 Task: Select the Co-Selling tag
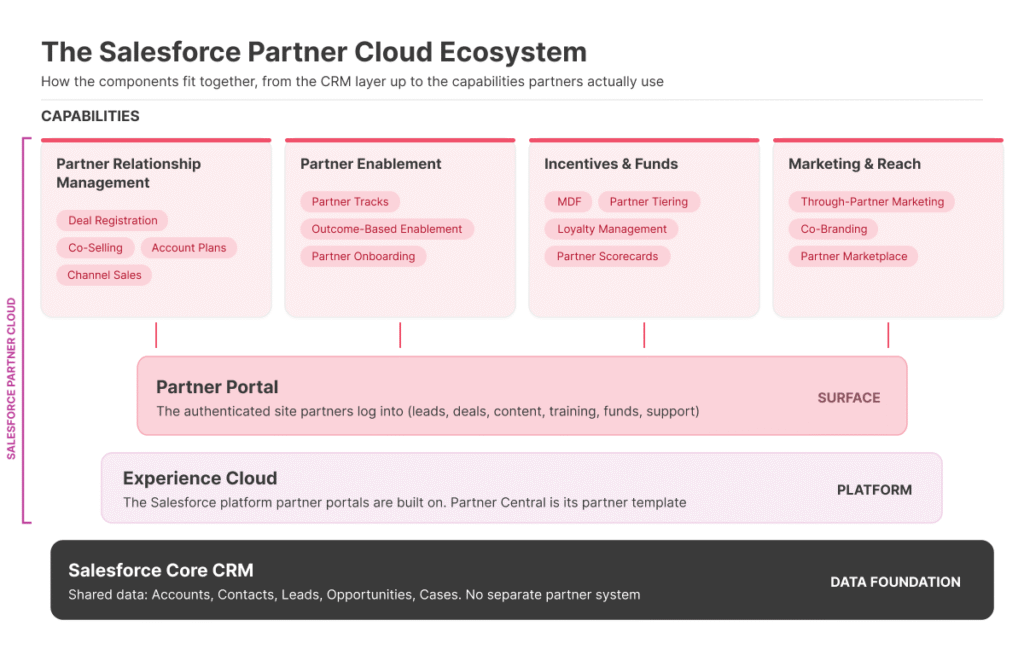tap(95, 248)
